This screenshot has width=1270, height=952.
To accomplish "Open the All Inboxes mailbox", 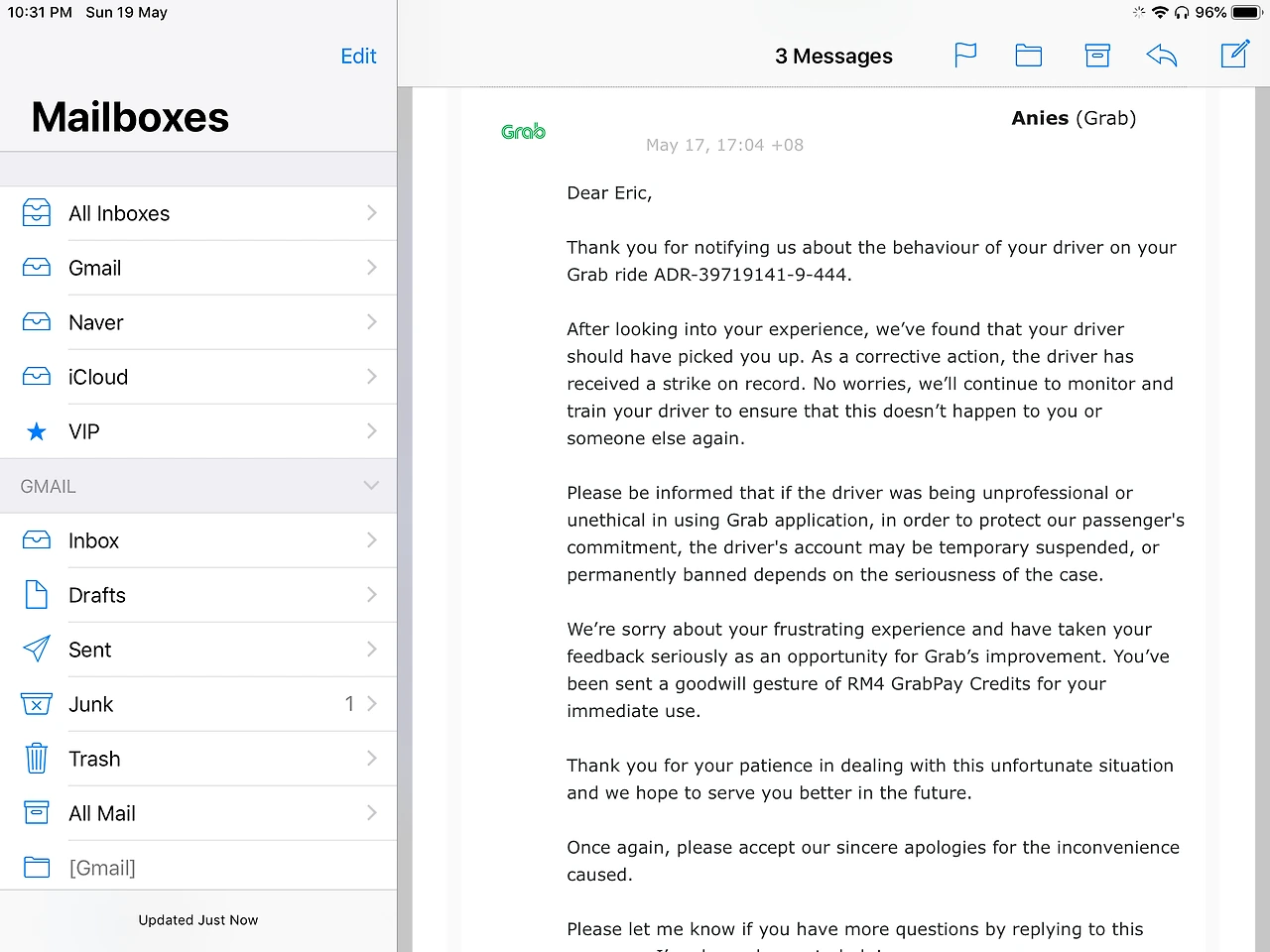I will point(198,213).
